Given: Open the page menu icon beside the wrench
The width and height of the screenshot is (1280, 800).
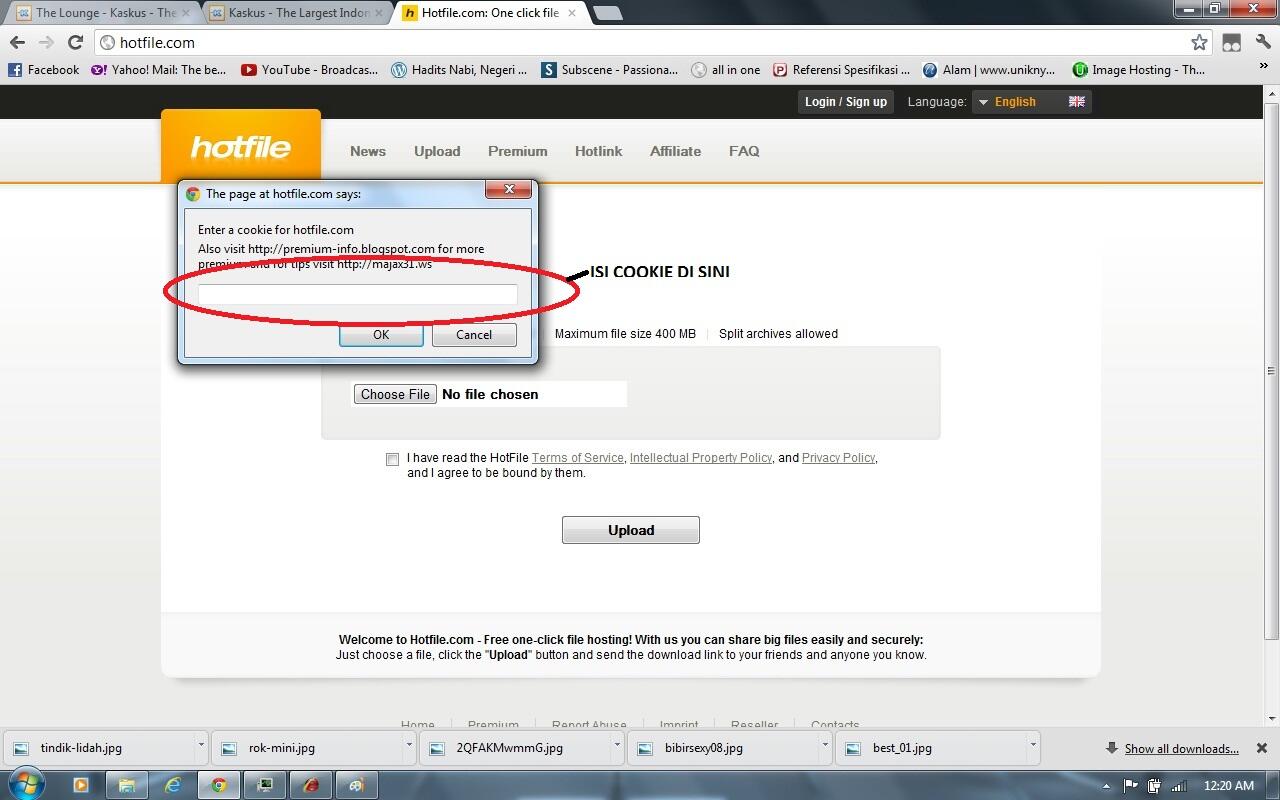Looking at the screenshot, I should click(1232, 42).
